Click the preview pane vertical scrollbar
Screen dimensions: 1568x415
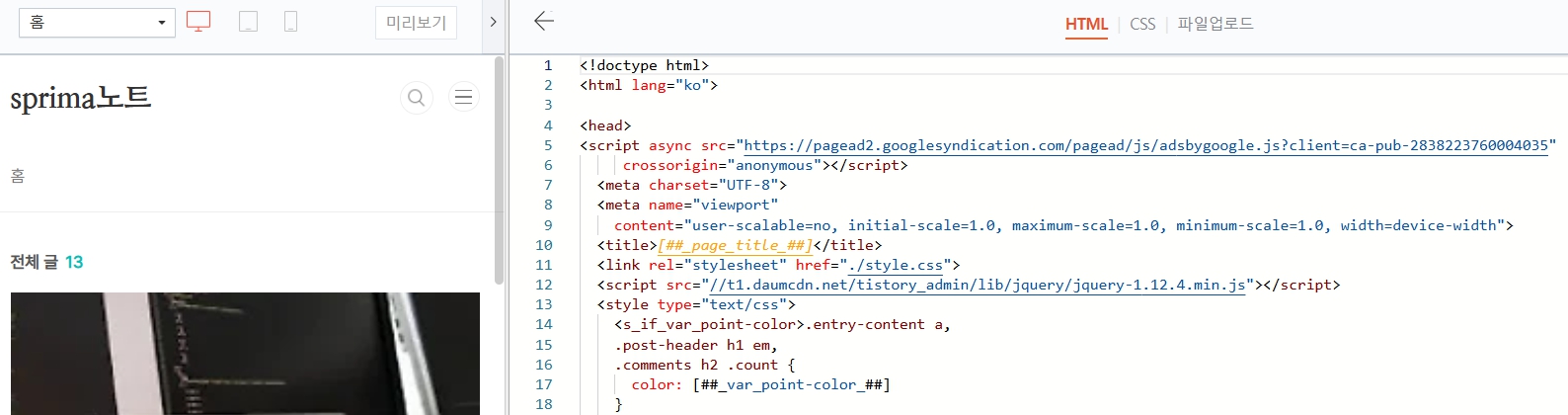tap(499, 170)
